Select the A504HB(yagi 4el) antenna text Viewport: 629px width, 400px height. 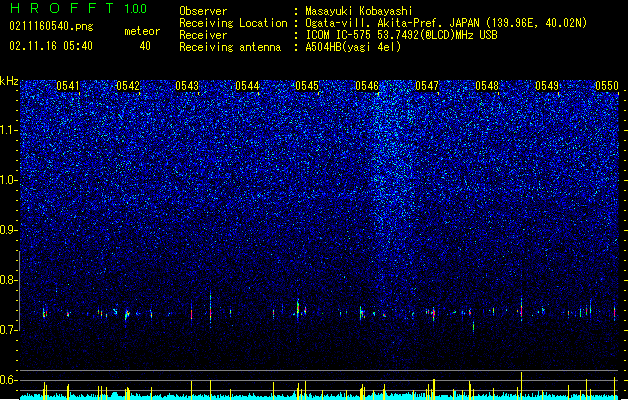(353, 47)
